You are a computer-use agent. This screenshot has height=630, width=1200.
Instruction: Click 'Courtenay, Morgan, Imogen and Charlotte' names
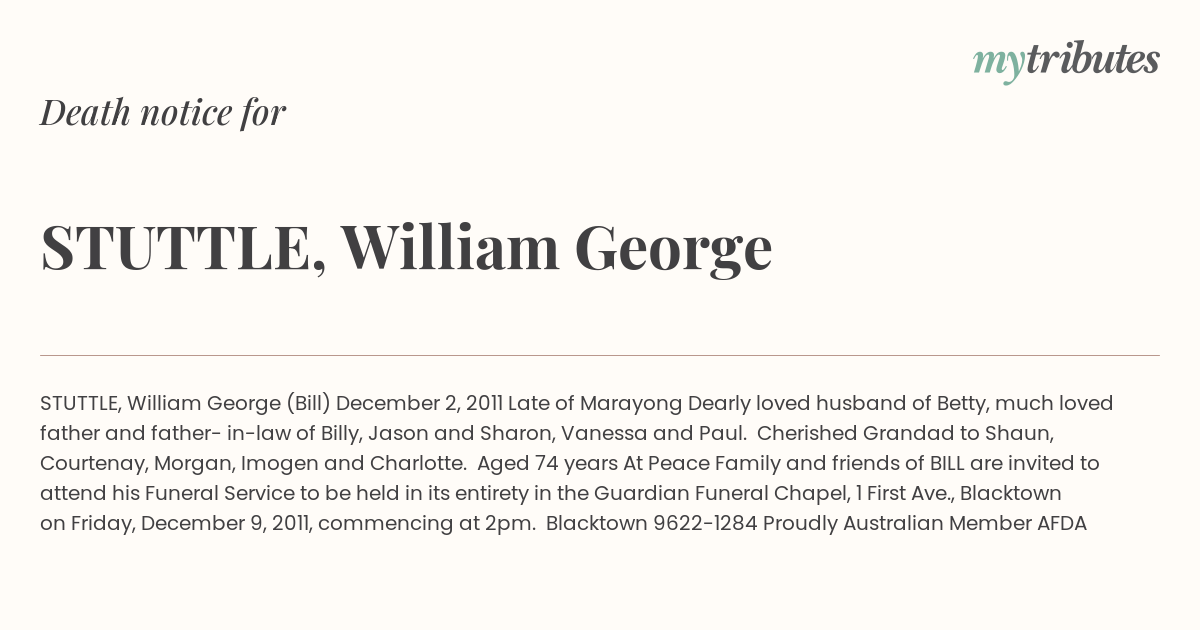point(253,464)
